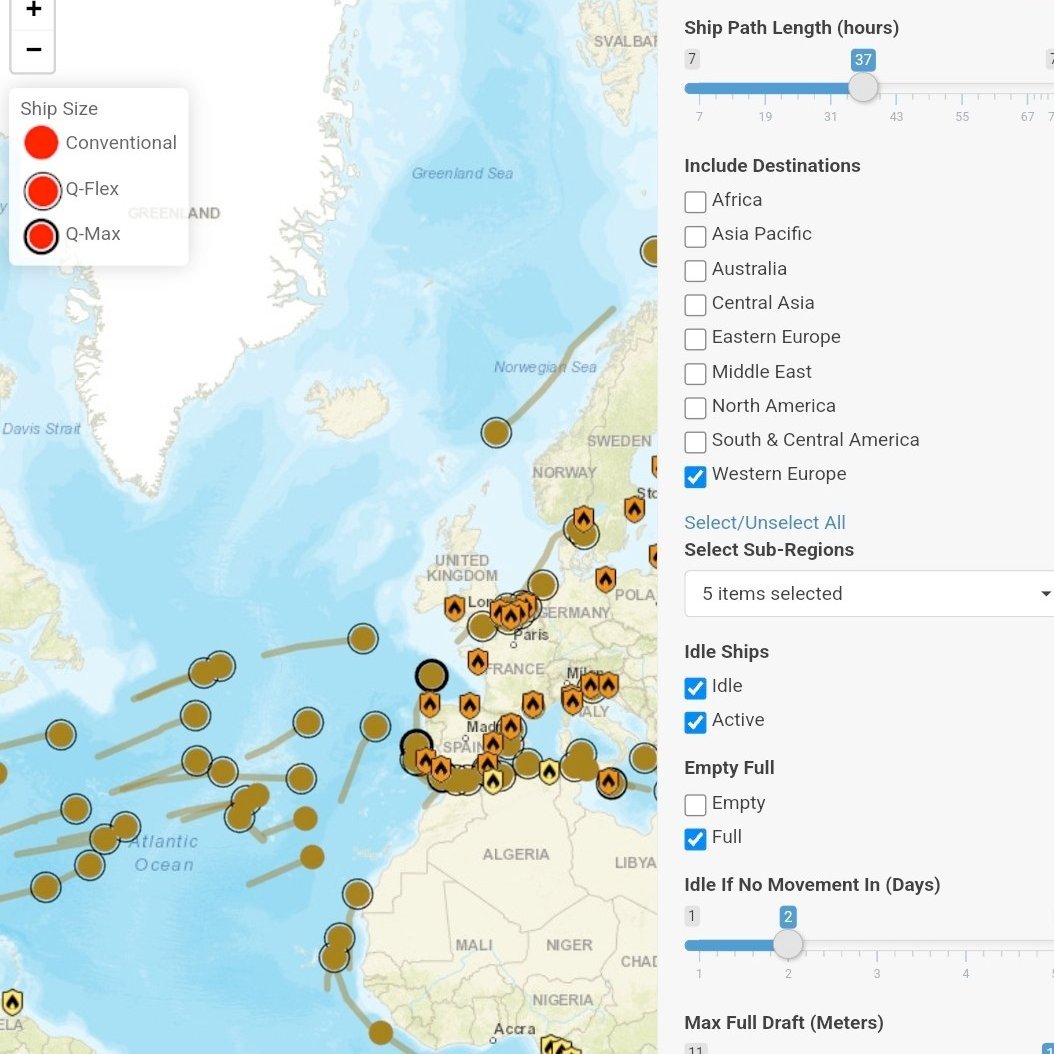Click the 'Idle Ships' heading

click(727, 651)
